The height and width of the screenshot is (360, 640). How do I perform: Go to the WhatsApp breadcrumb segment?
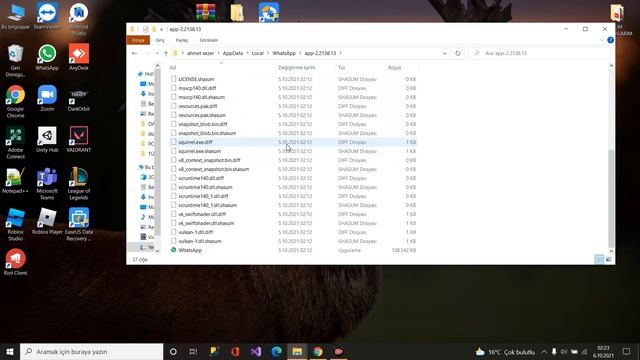tap(284, 53)
